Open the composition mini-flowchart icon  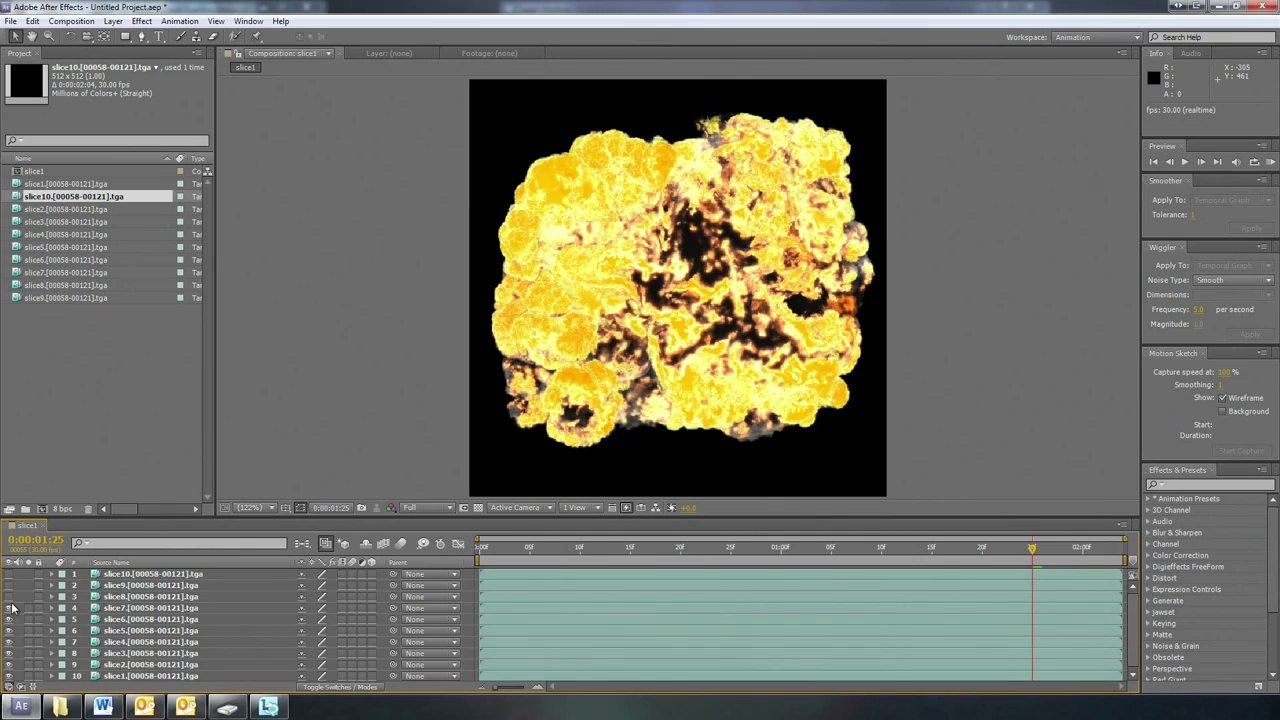pyautogui.click(x=302, y=544)
